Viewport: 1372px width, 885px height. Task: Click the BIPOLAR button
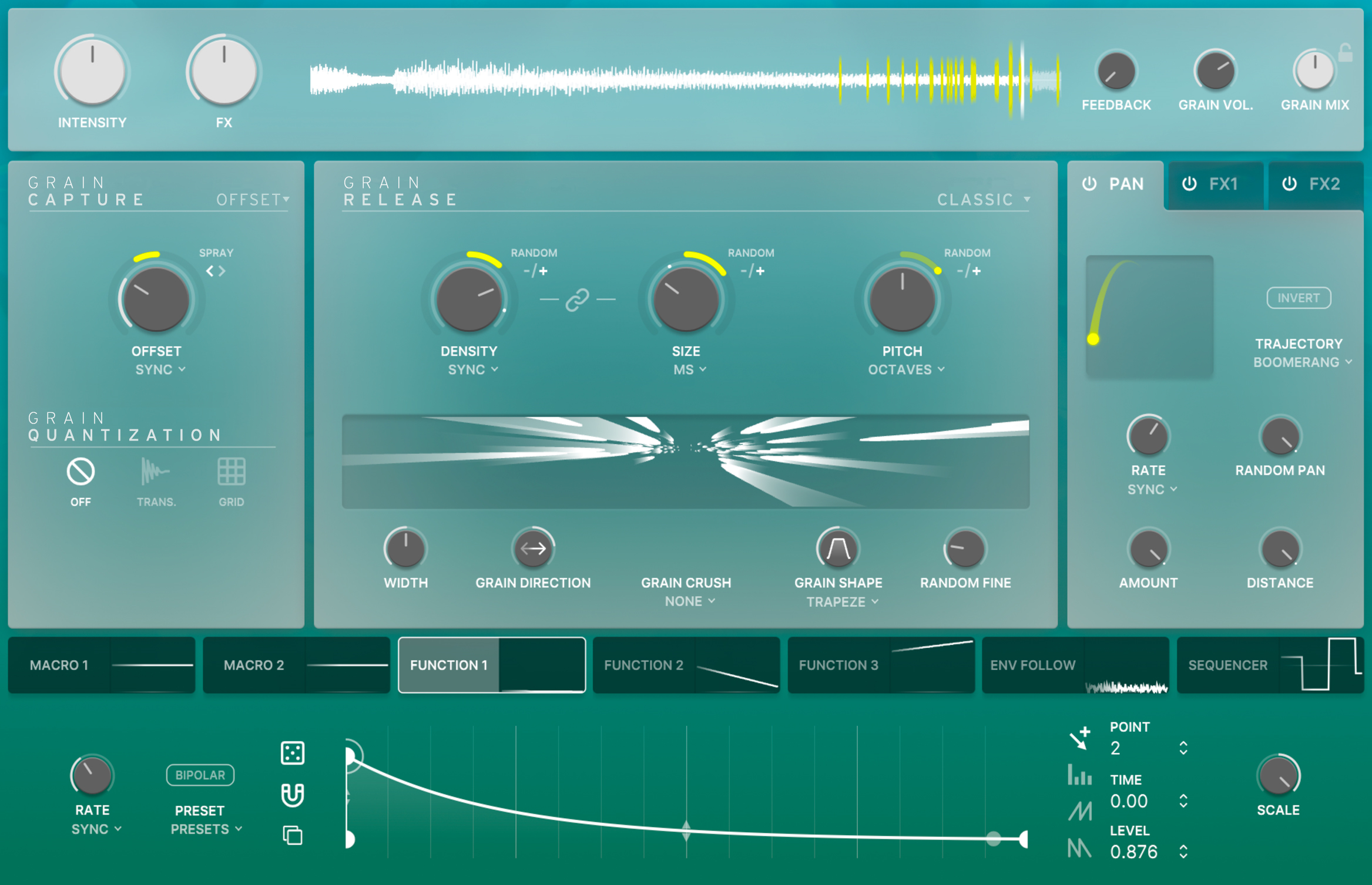[x=200, y=775]
